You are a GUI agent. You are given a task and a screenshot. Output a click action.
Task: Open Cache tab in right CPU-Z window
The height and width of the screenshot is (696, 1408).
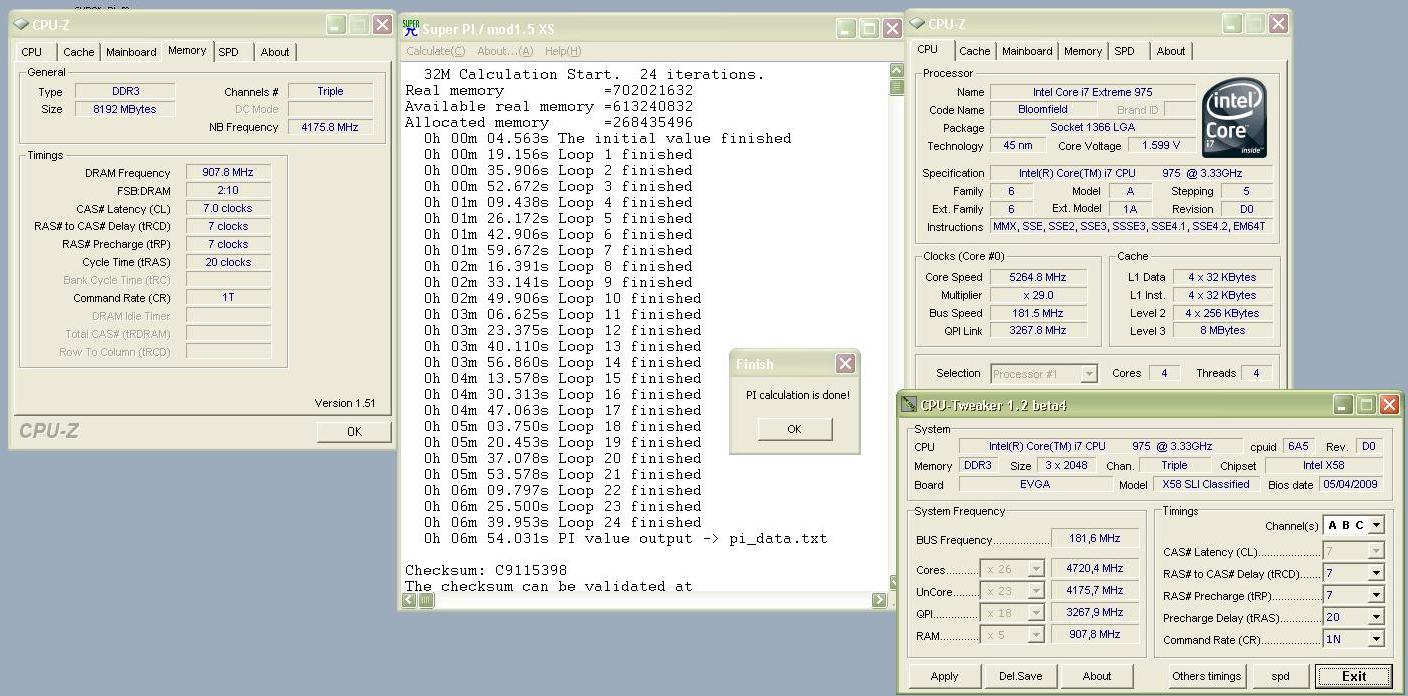coord(975,51)
